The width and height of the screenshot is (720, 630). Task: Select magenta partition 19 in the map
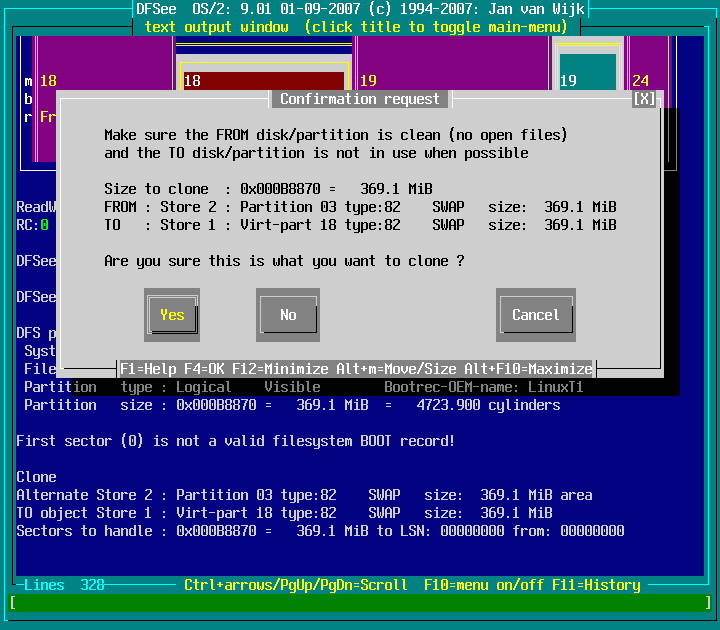pyautogui.click(x=368, y=80)
